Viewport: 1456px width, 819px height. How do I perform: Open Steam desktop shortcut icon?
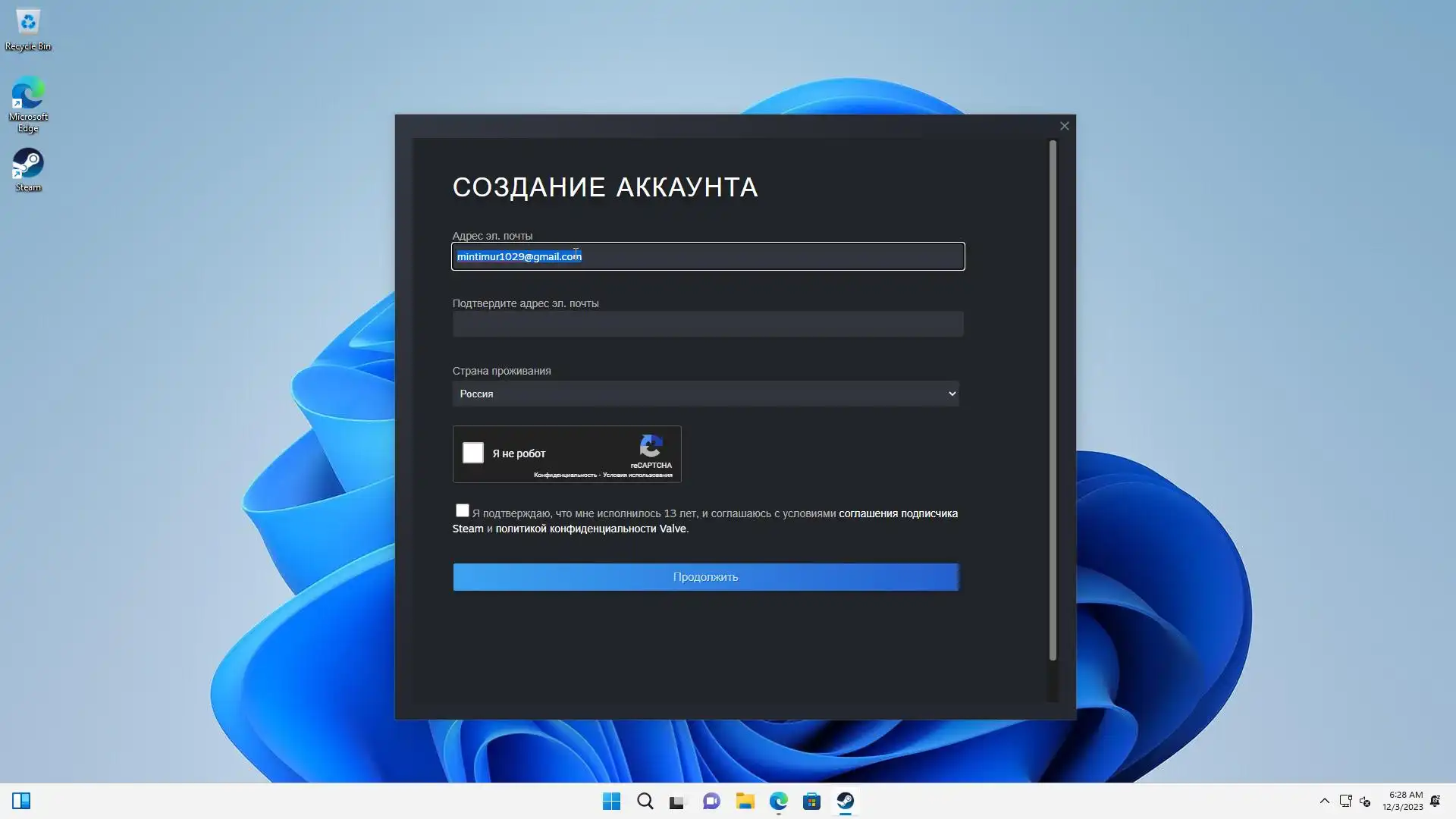pos(28,164)
